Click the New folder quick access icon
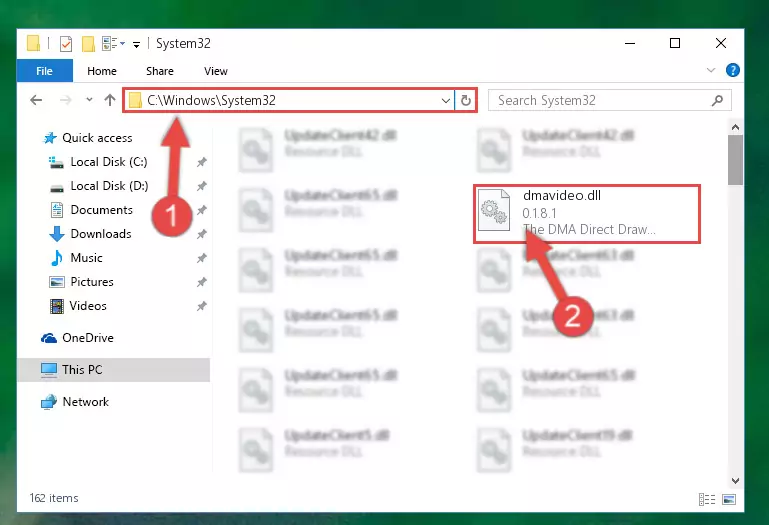Screen dimensions: 769x525 [88, 44]
